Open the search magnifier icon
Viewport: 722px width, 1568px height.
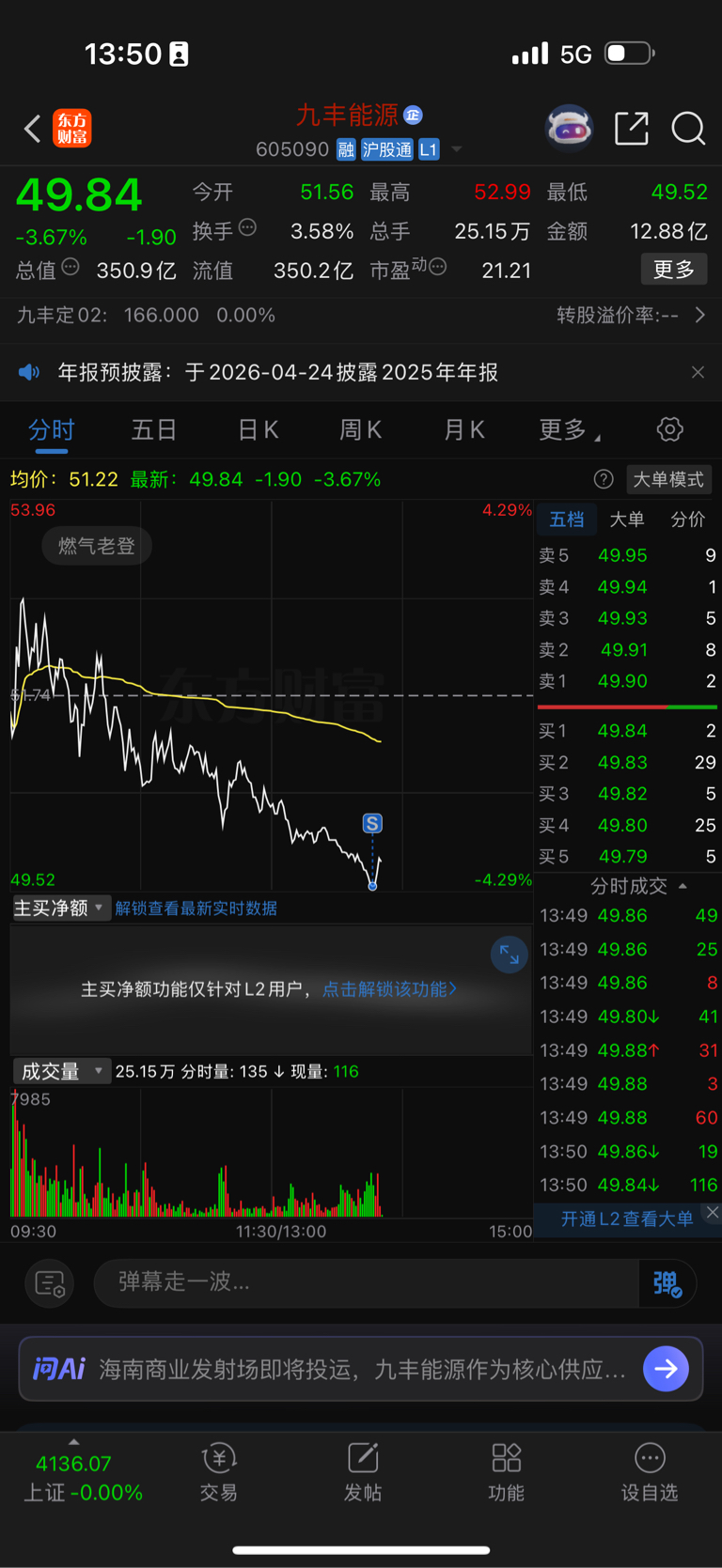tap(688, 128)
